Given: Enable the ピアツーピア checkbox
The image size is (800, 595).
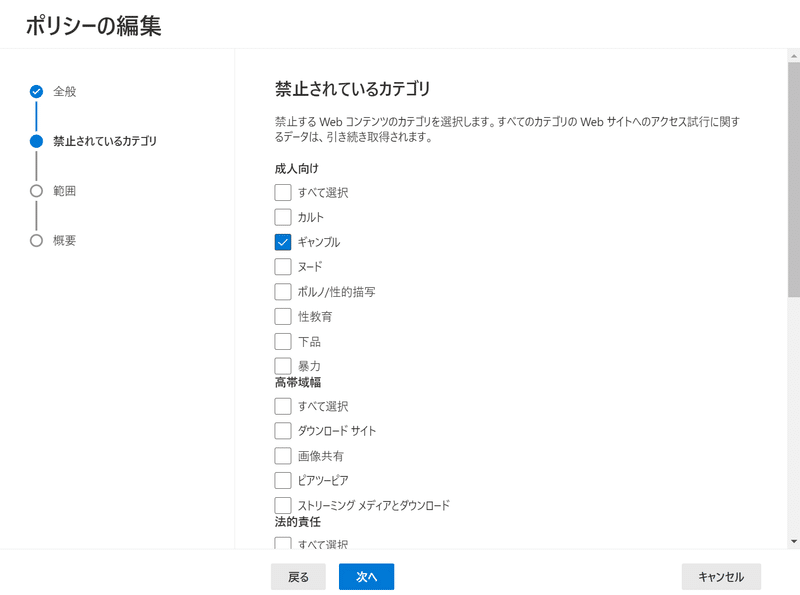Looking at the screenshot, I should tap(283, 480).
